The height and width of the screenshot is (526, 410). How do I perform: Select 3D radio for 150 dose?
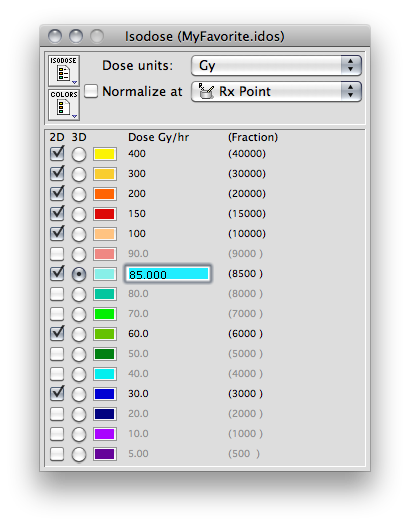pyautogui.click(x=79, y=214)
